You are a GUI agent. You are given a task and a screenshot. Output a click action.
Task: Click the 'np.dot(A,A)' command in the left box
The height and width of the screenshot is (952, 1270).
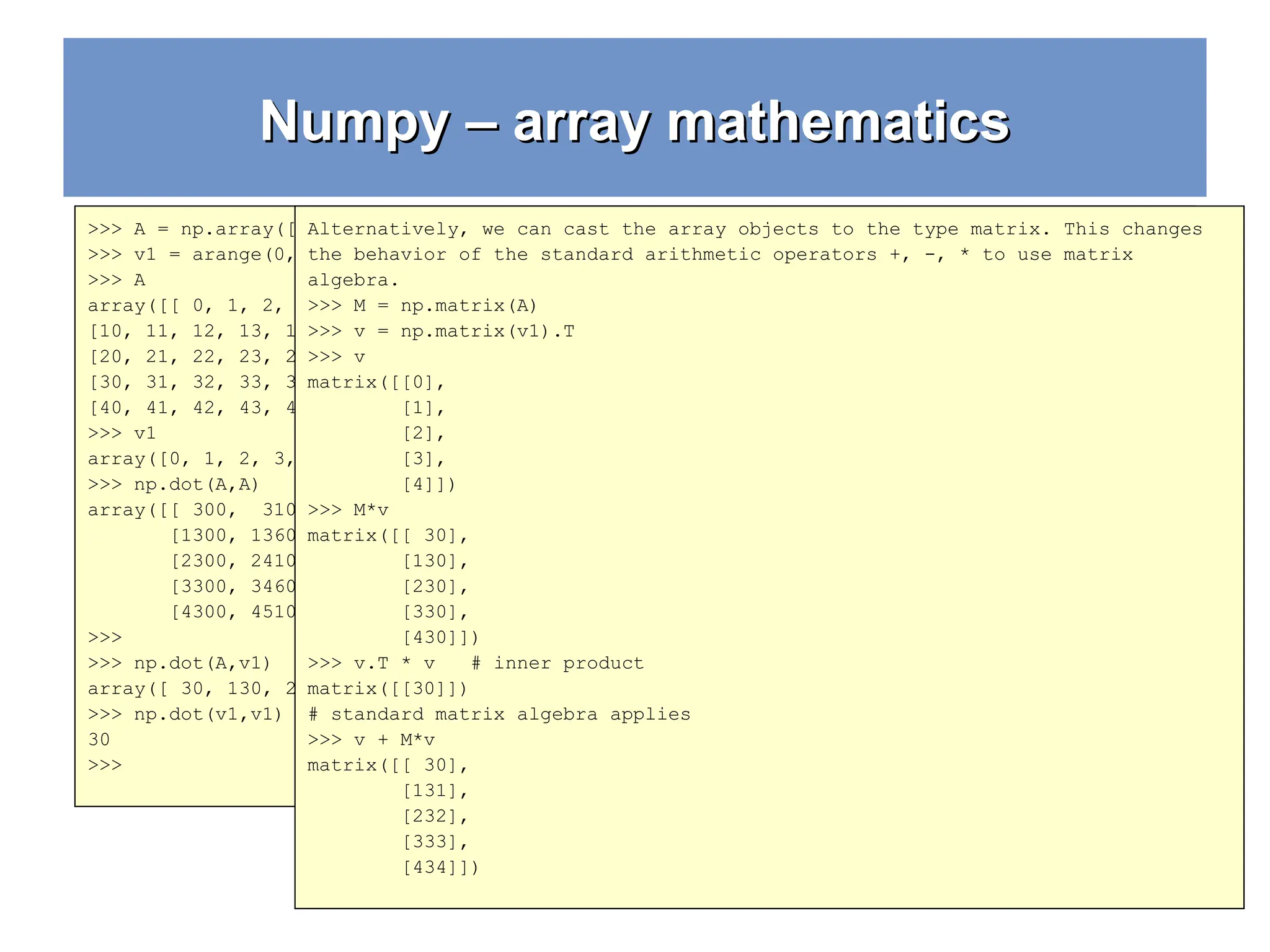196,484
